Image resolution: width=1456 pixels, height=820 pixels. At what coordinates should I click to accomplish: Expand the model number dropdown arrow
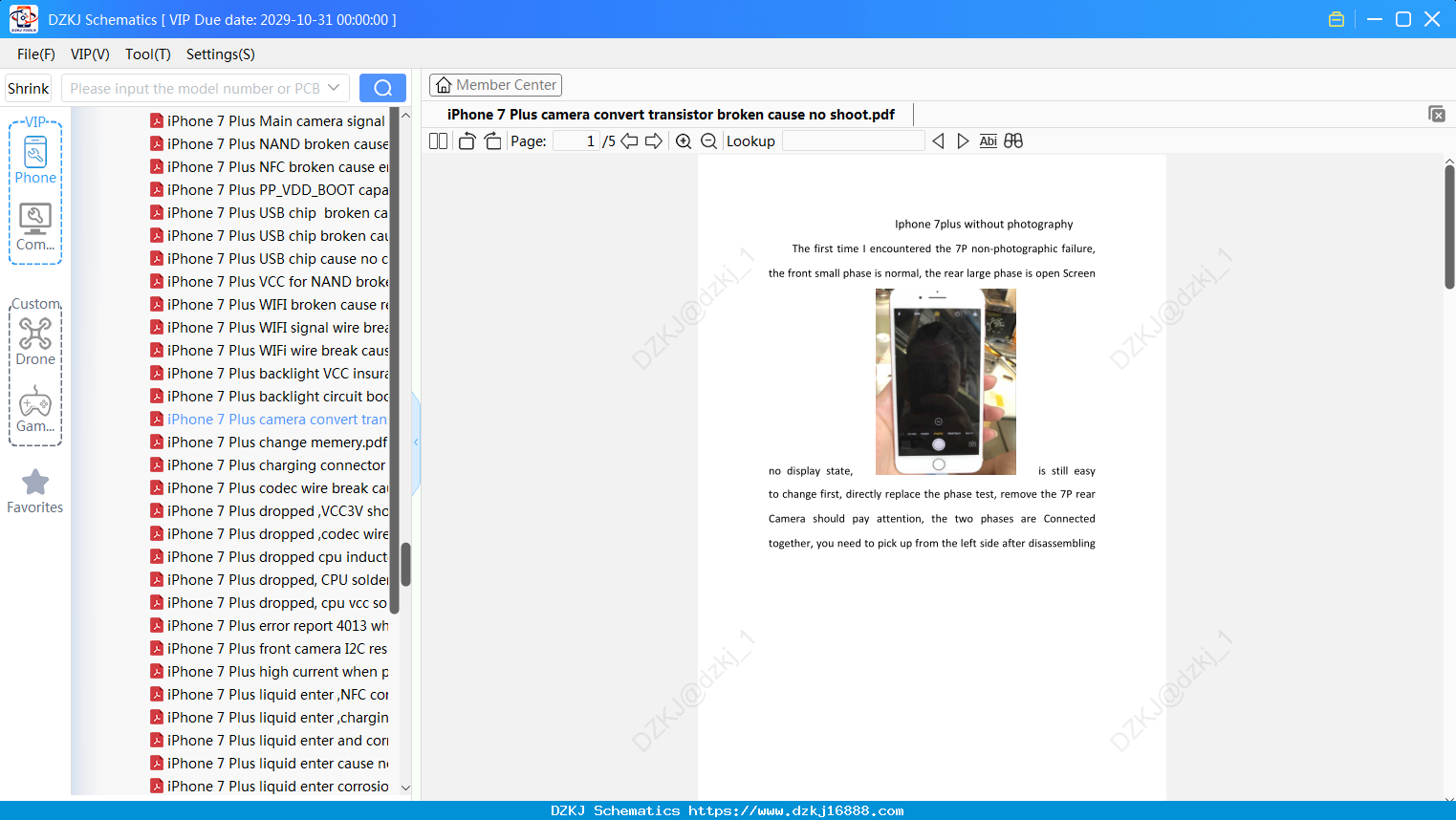(334, 88)
